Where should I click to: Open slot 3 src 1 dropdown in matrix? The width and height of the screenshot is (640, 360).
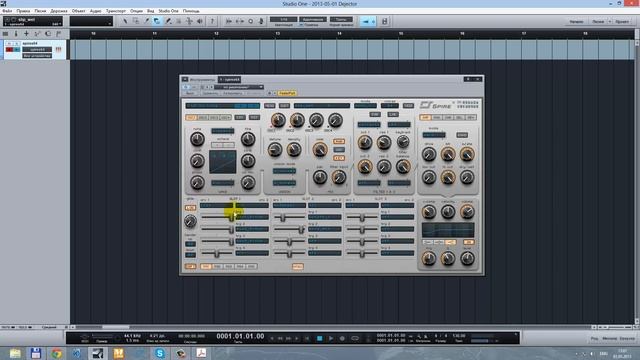[362, 205]
